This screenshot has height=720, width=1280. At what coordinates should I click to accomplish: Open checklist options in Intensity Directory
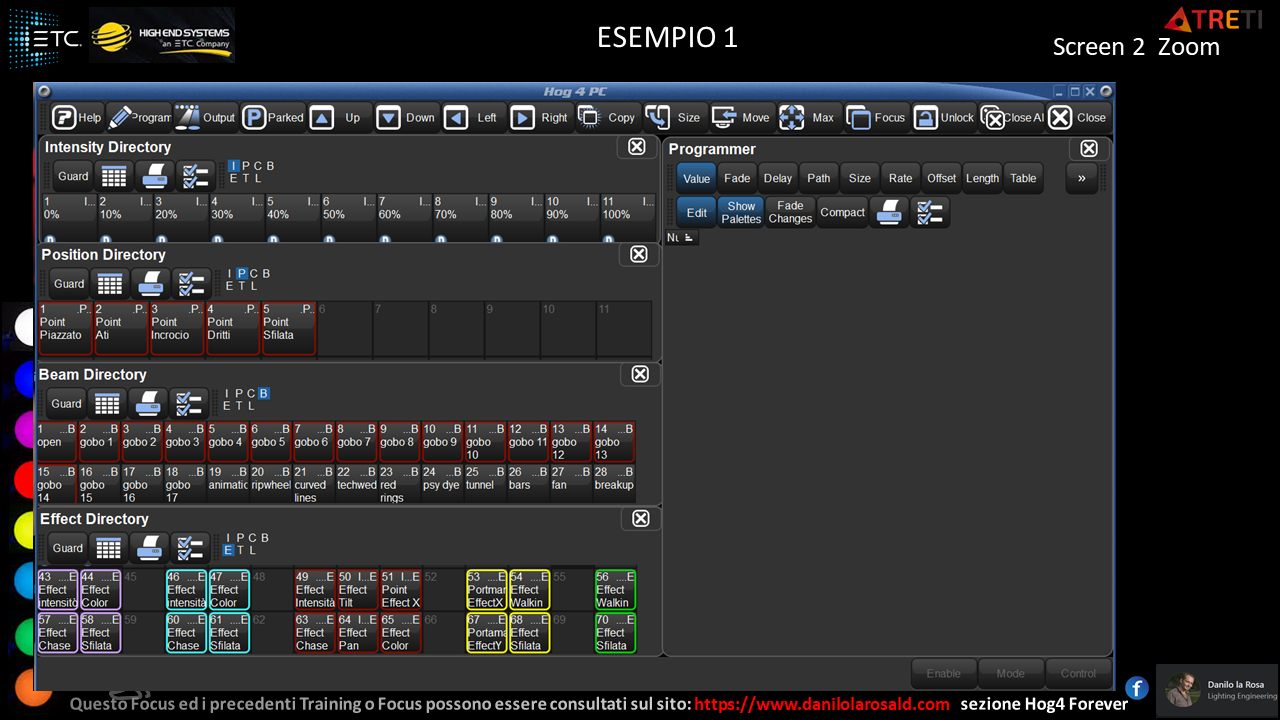pos(196,176)
